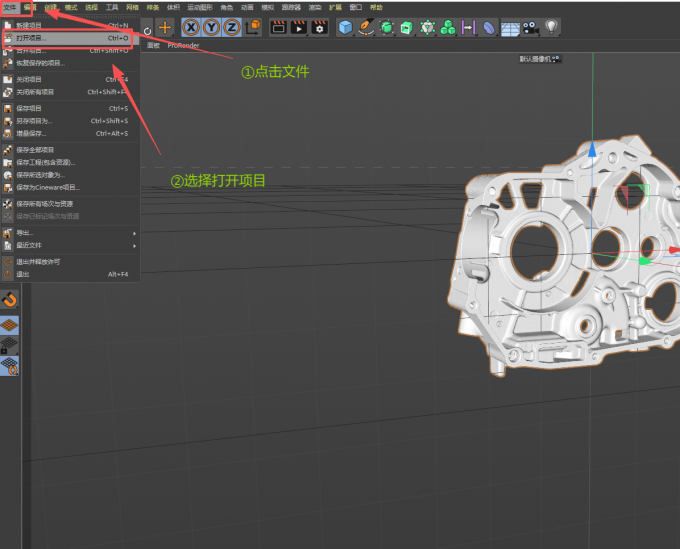Open the 扩展 menu

pyautogui.click(x=335, y=7)
